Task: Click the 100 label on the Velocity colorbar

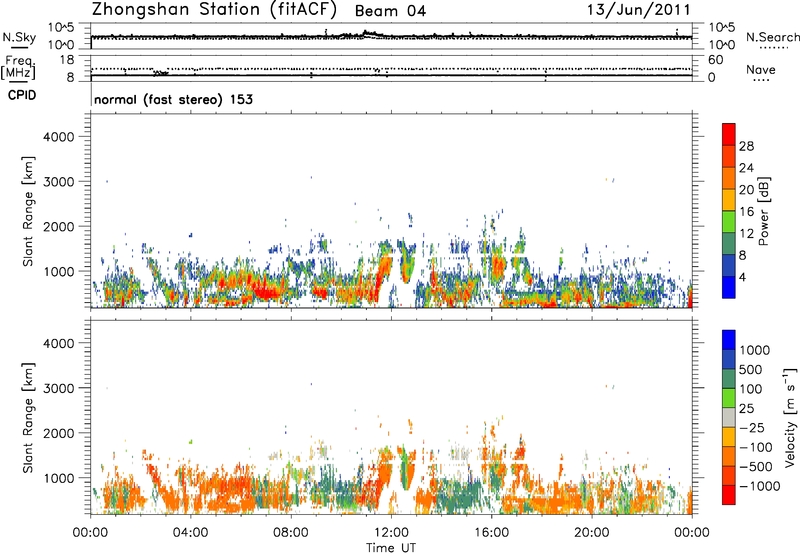Action: point(750,389)
